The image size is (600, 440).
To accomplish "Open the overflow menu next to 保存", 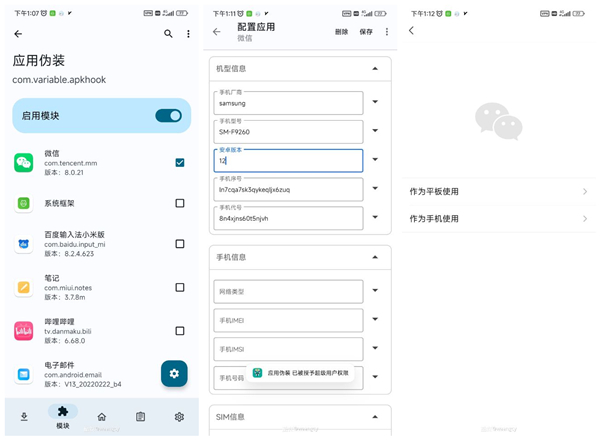I will (x=387, y=32).
